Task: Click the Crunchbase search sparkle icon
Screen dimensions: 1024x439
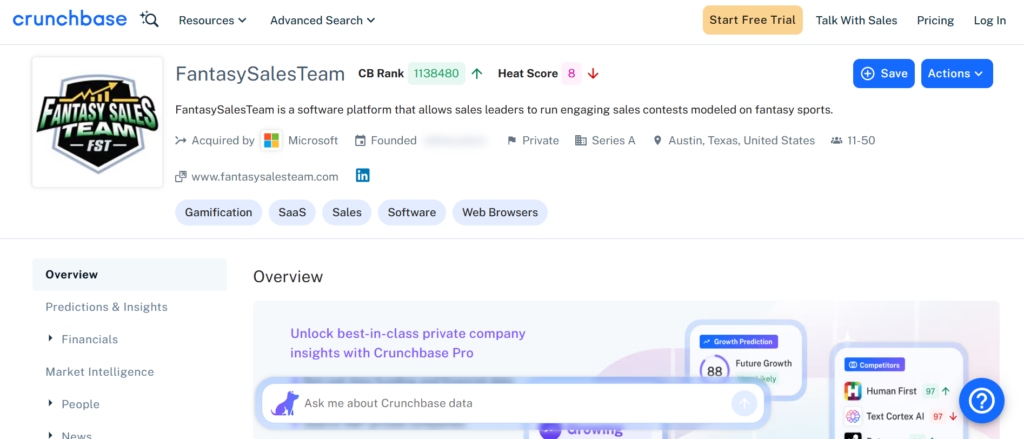Action: [x=150, y=19]
